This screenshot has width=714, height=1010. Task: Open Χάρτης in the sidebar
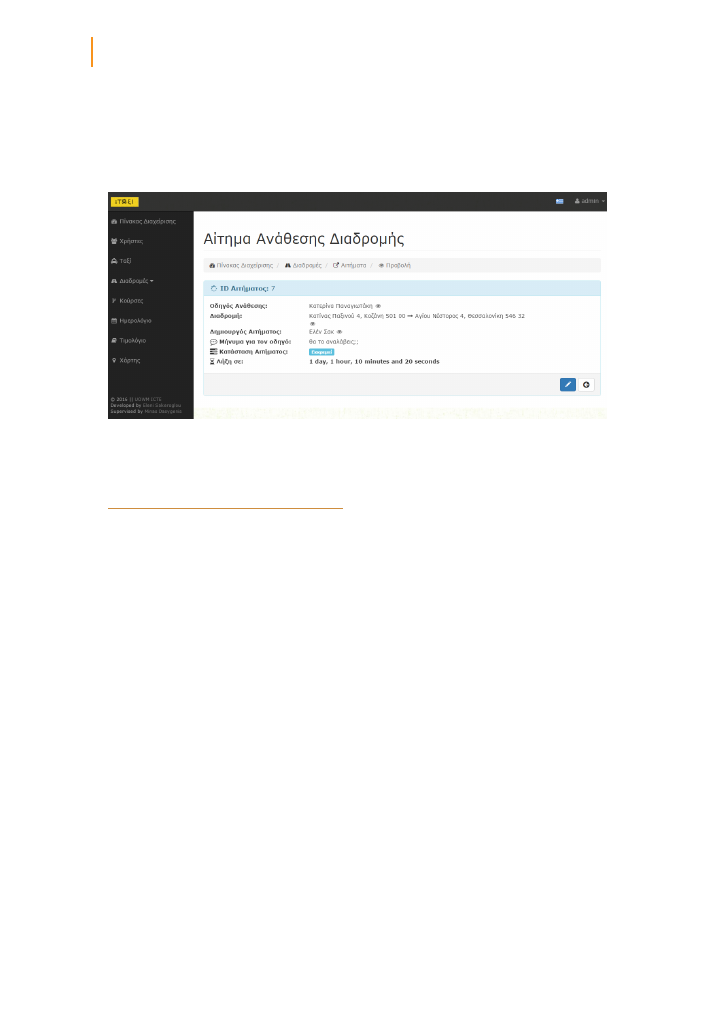(126, 361)
